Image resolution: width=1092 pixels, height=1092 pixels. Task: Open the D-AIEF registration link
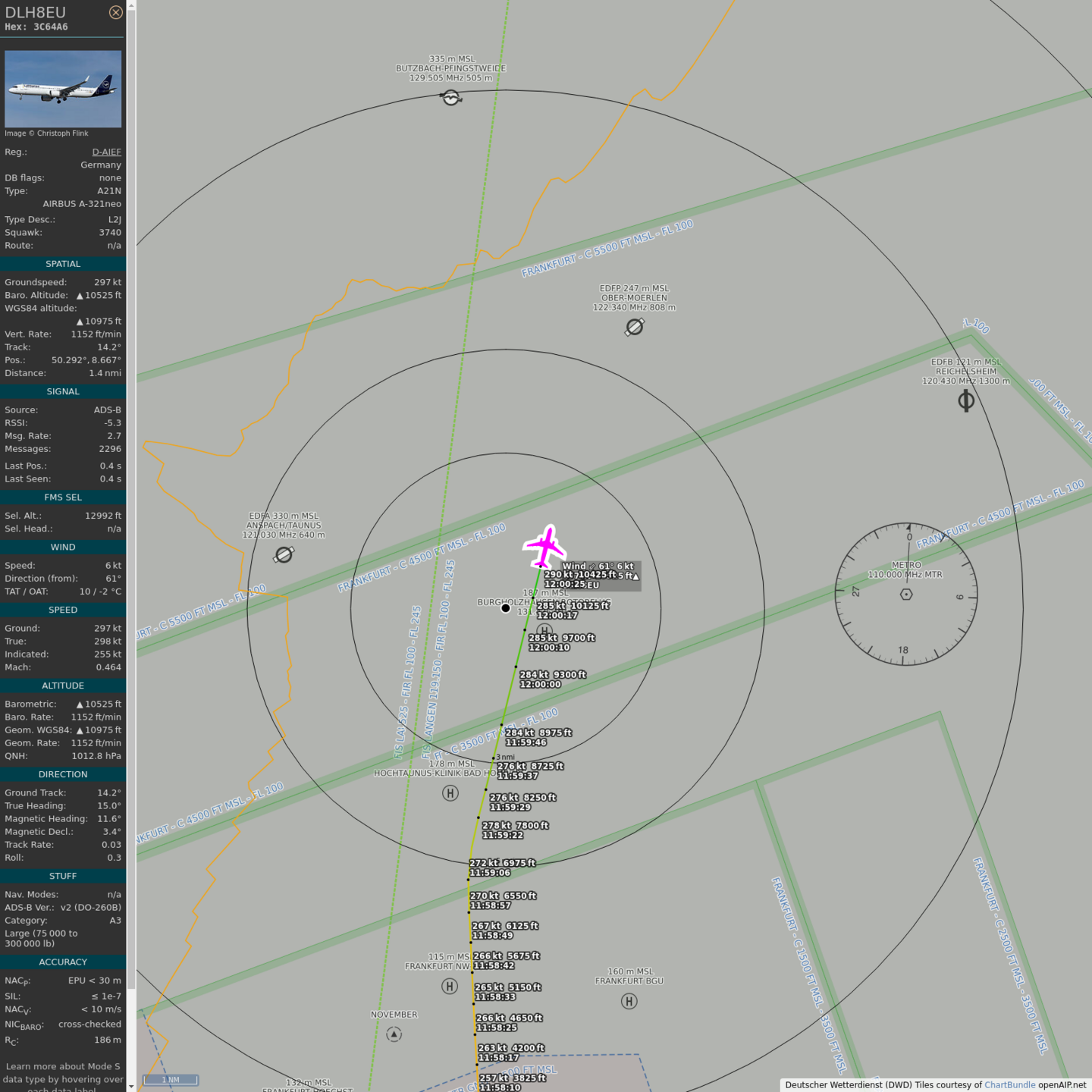tap(106, 152)
